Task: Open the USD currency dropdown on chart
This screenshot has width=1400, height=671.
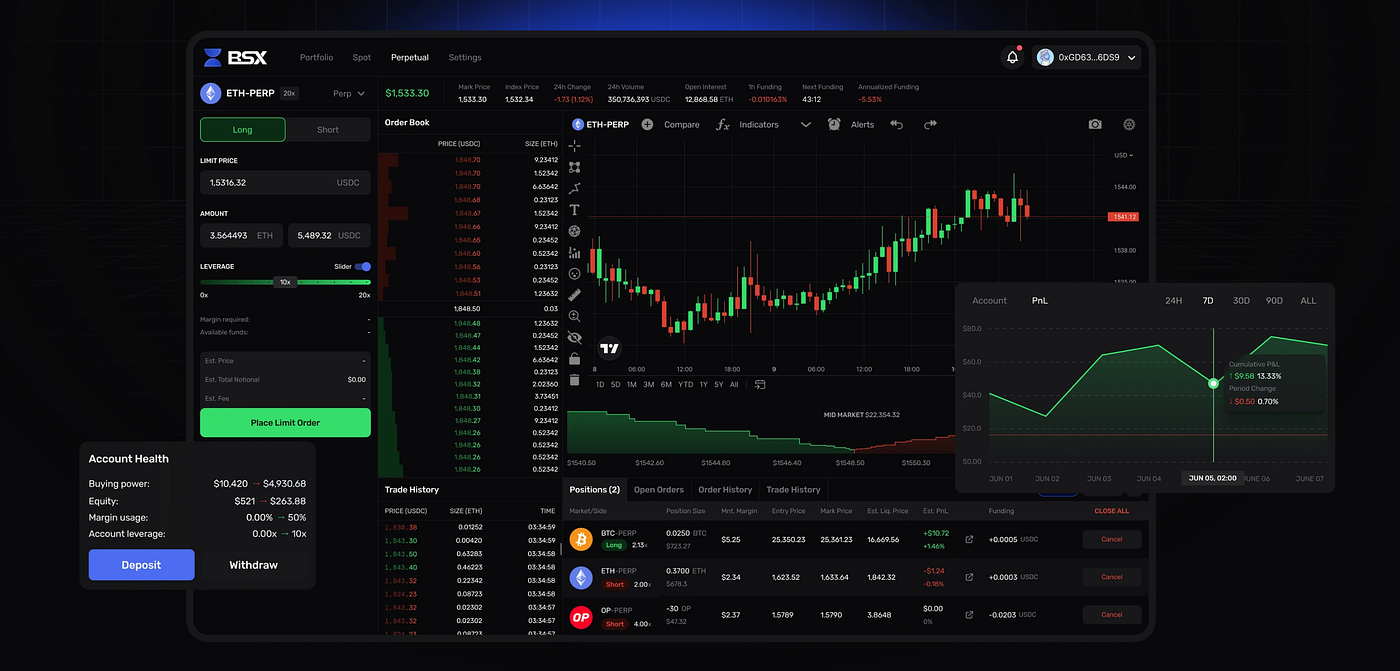Action: pos(1123,155)
